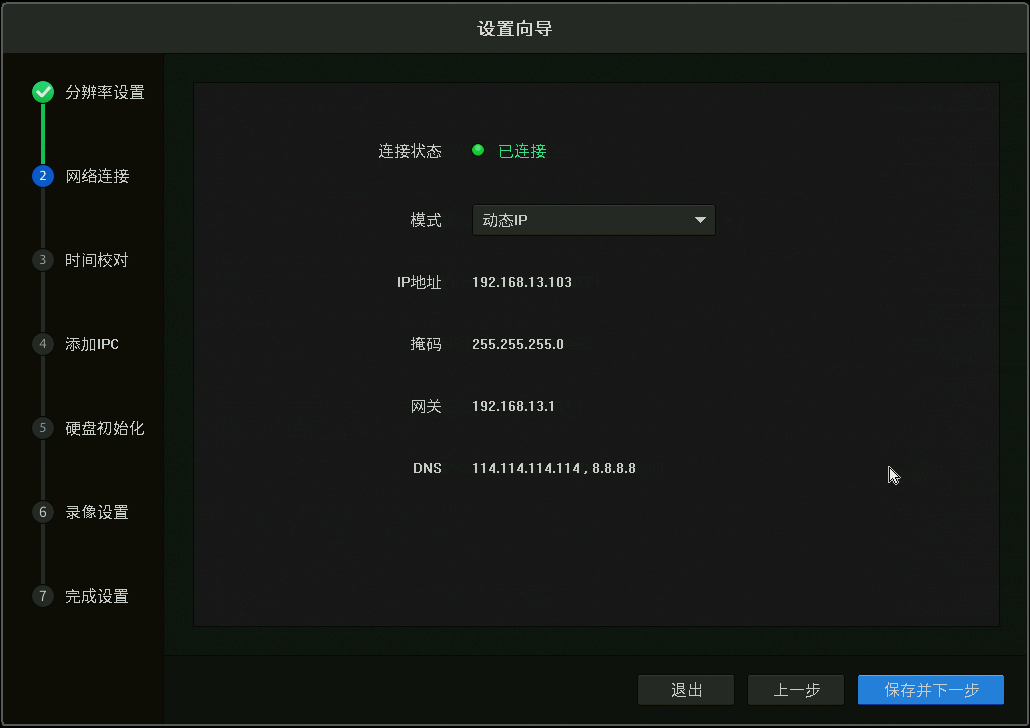
Task: Open the 模式 dropdown showing 动态IP
Action: point(580,220)
